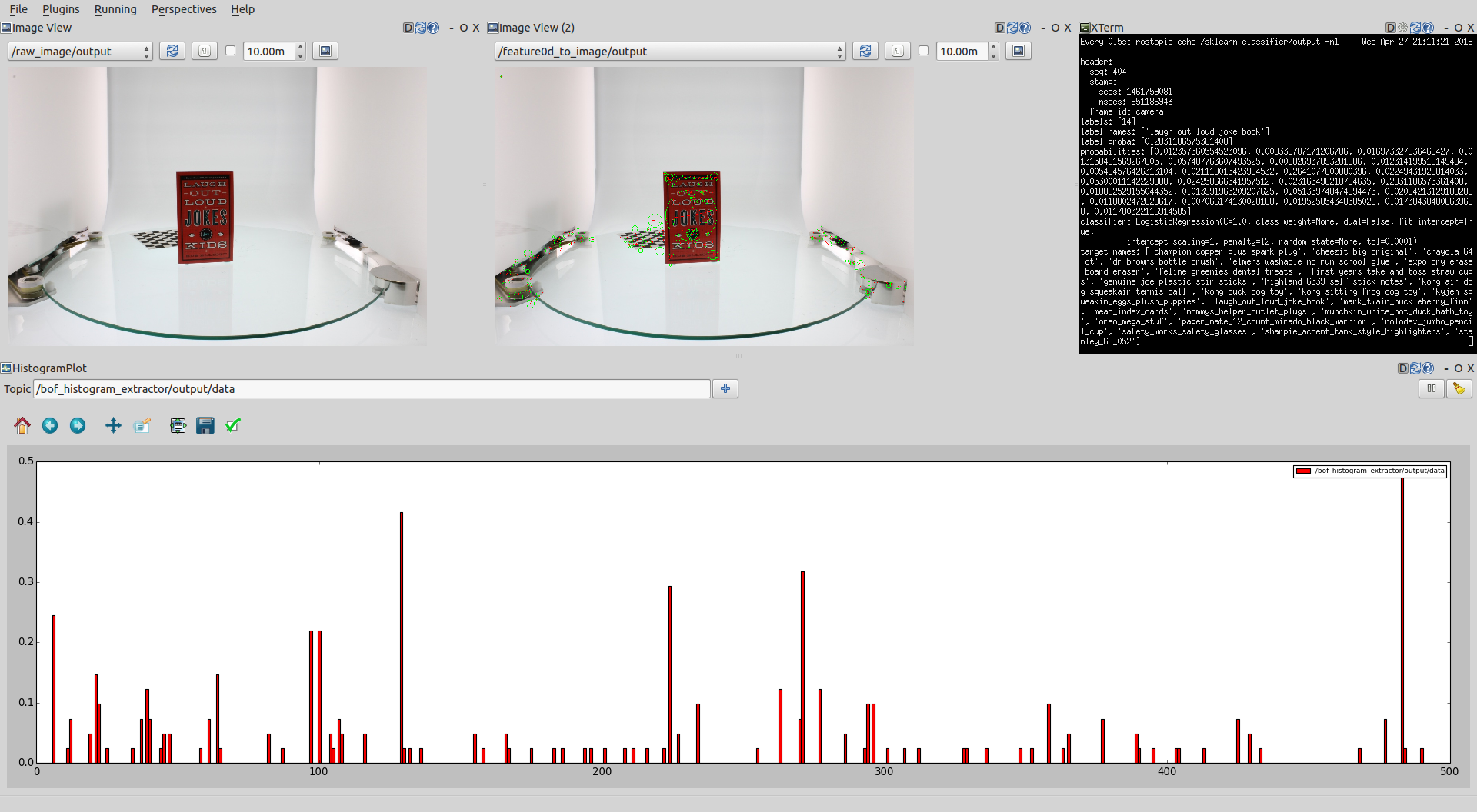Click the histogram legend entry
Viewport: 1477px width, 812px height.
pos(1370,471)
